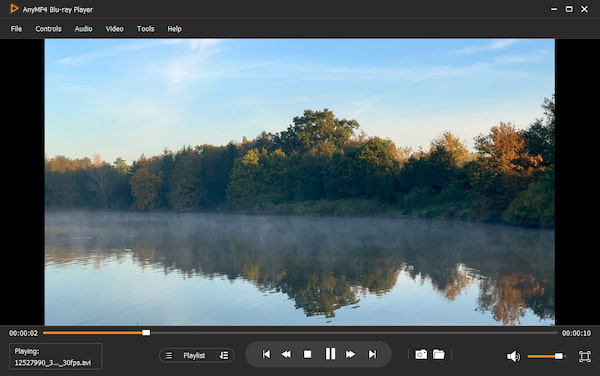600x376 pixels.
Task: Take a snapshot with camera icon
Action: point(421,355)
